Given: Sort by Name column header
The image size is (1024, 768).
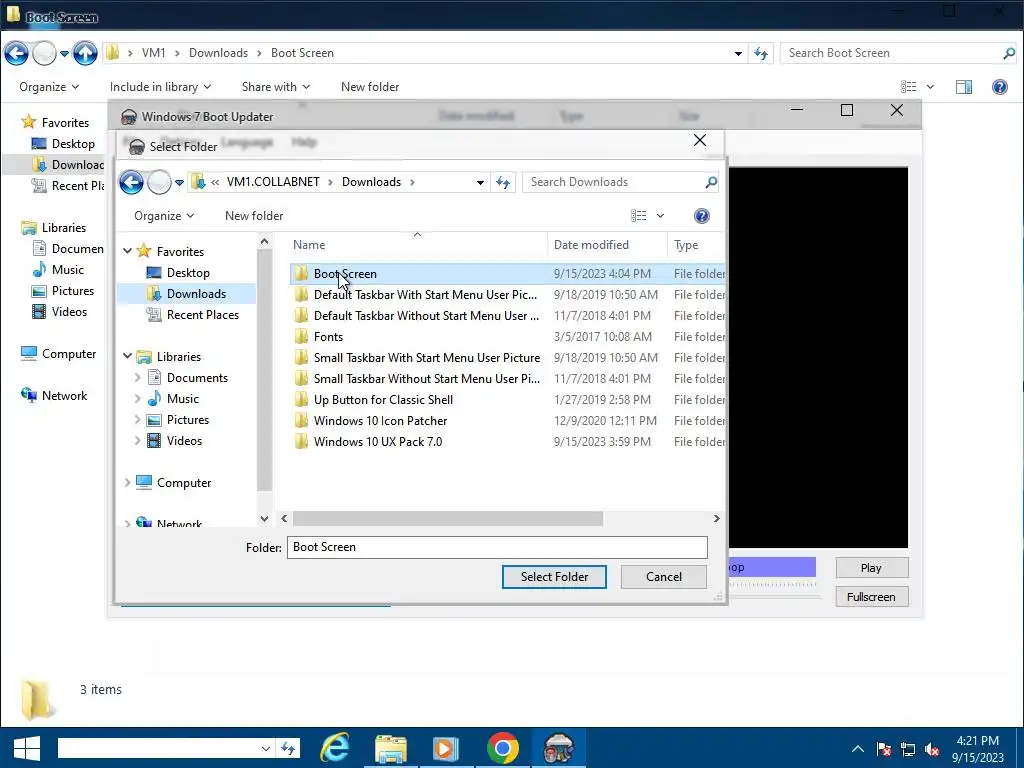Looking at the screenshot, I should point(418,245).
